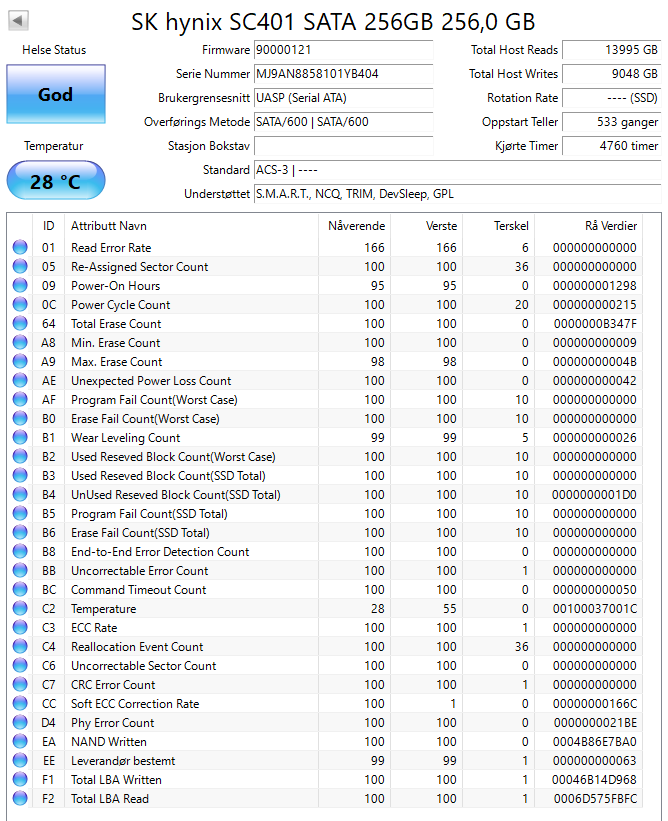Click the Total Host Writes value box
The height and width of the screenshot is (821, 668).
point(611,74)
